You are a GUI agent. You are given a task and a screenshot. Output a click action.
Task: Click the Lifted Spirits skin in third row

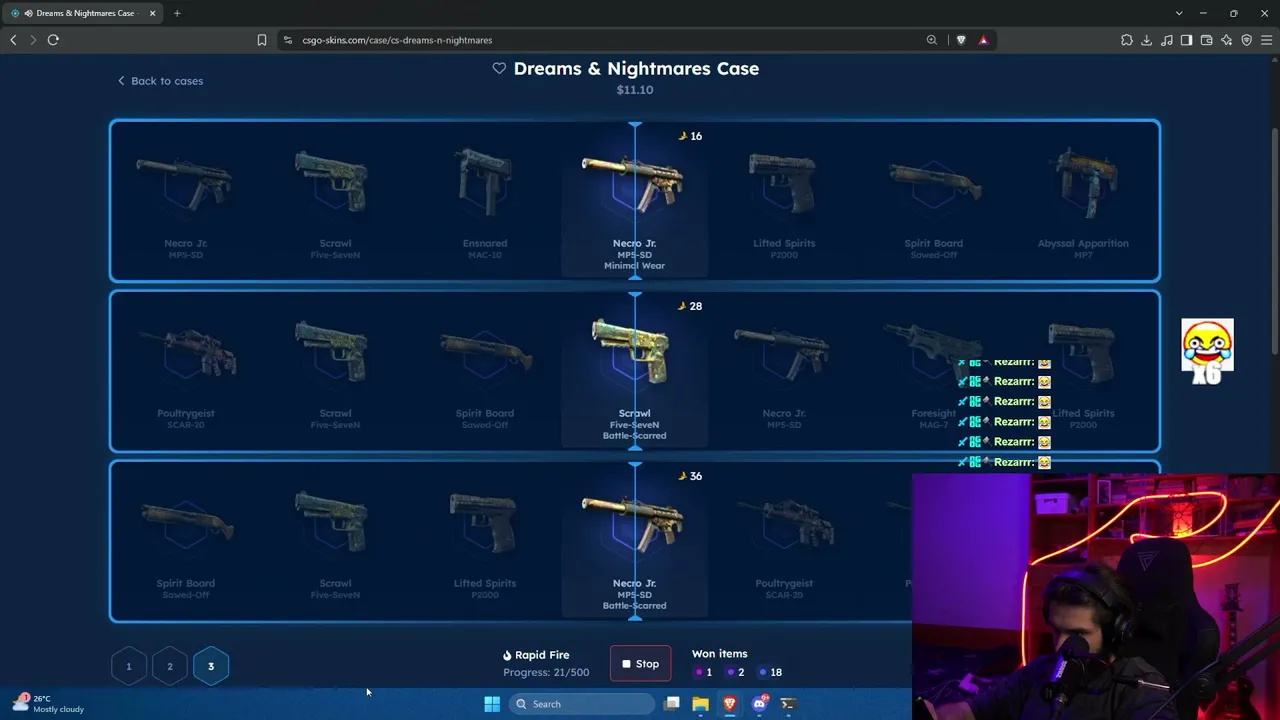(x=485, y=540)
